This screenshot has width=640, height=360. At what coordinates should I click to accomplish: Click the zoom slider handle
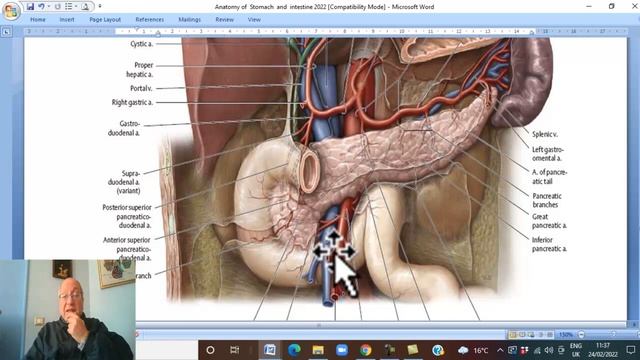tap(613, 335)
